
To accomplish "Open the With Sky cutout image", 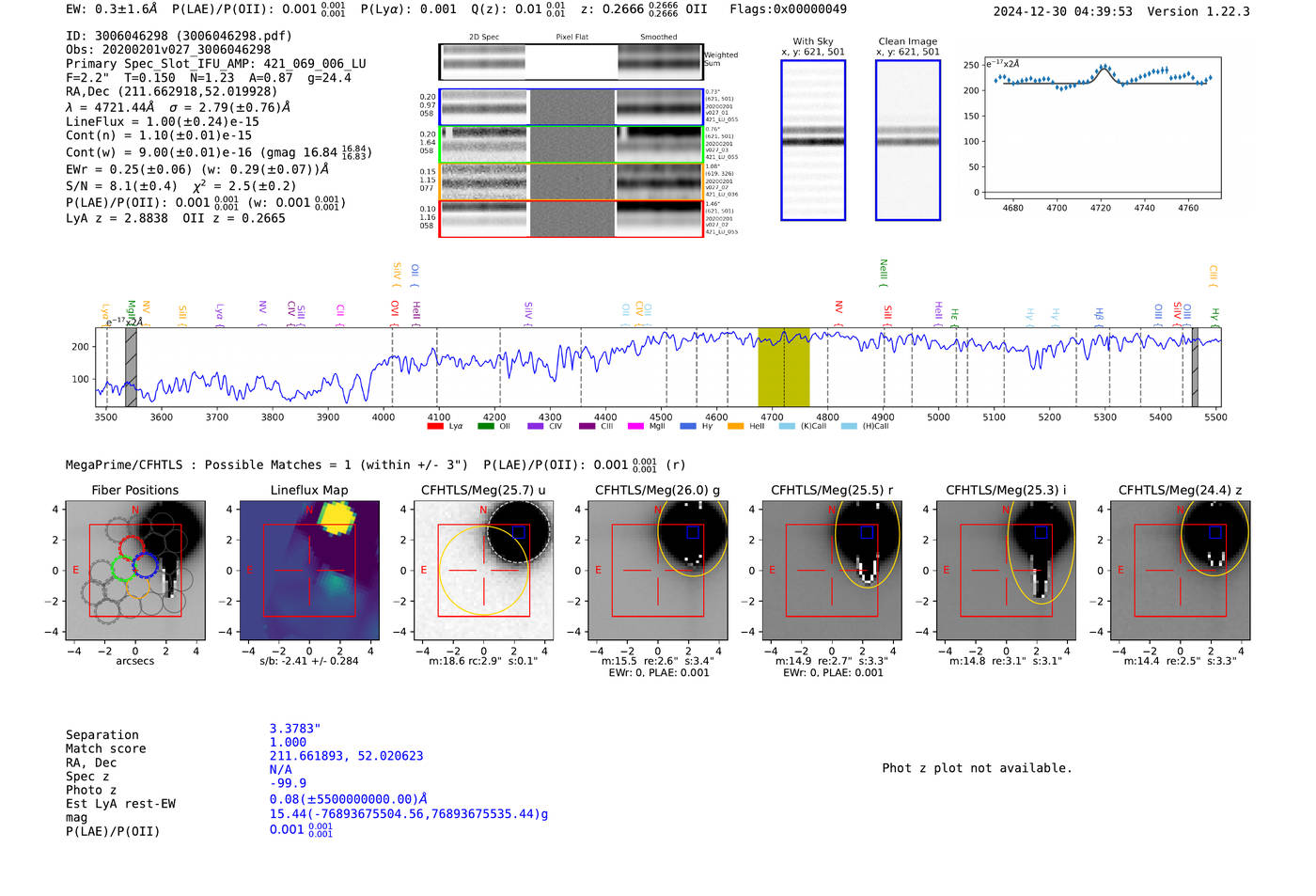I will 813,140.
